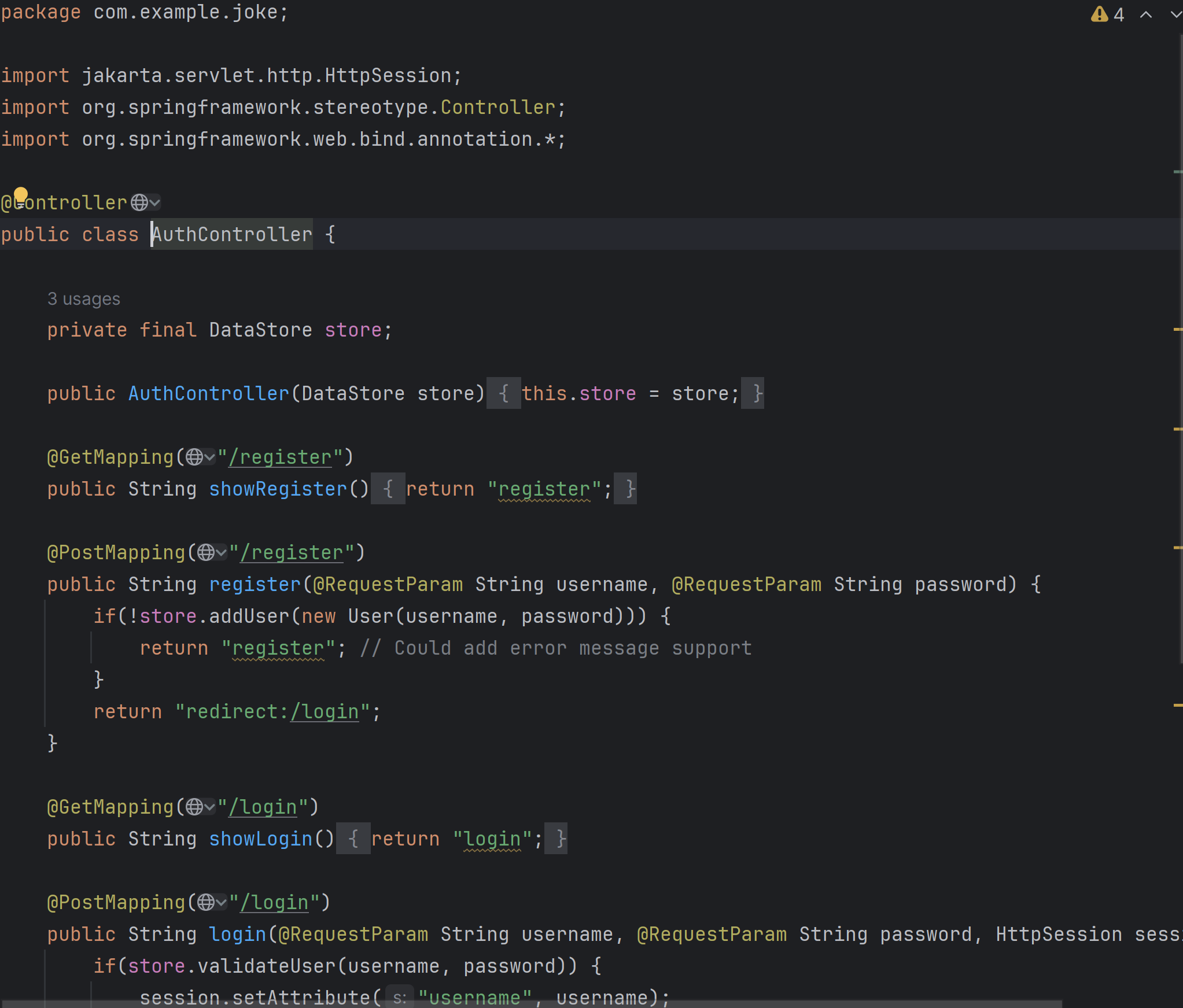This screenshot has width=1183, height=1008.
Task: Click the /register path in GetMapping
Action: (x=281, y=457)
